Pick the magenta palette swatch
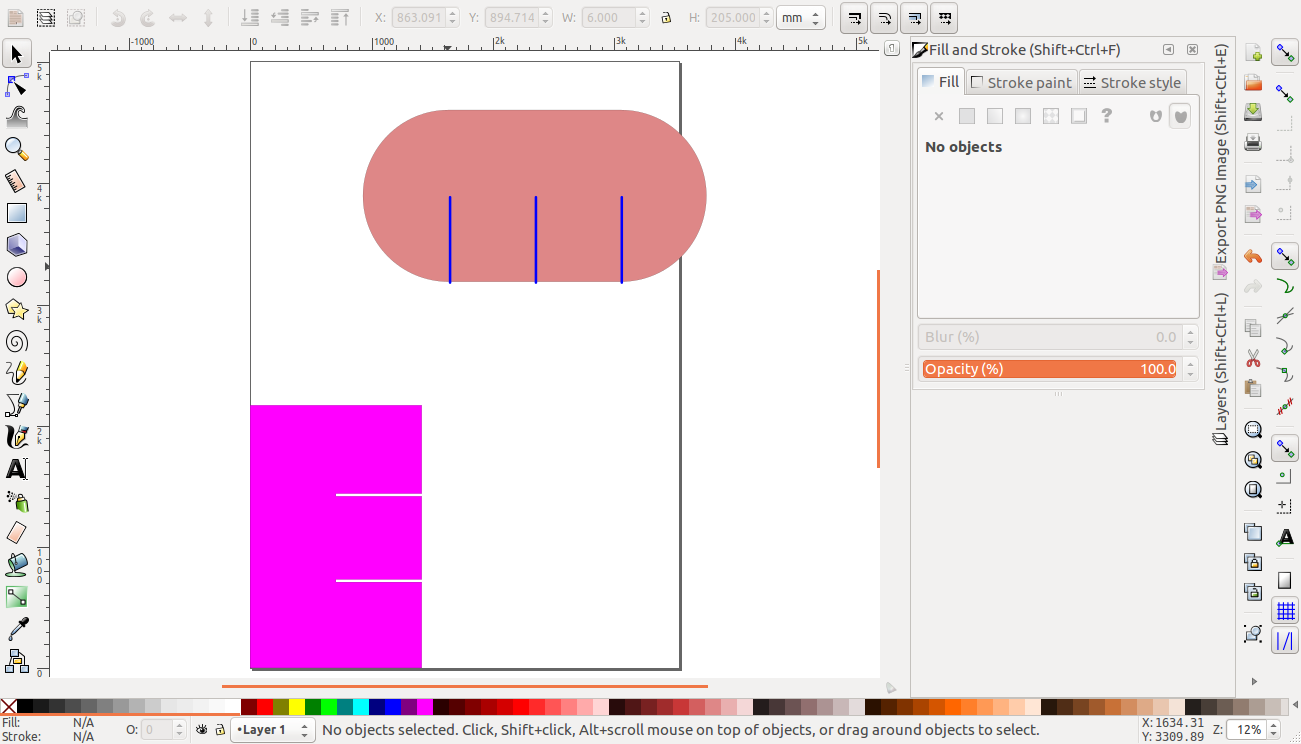 point(425,706)
